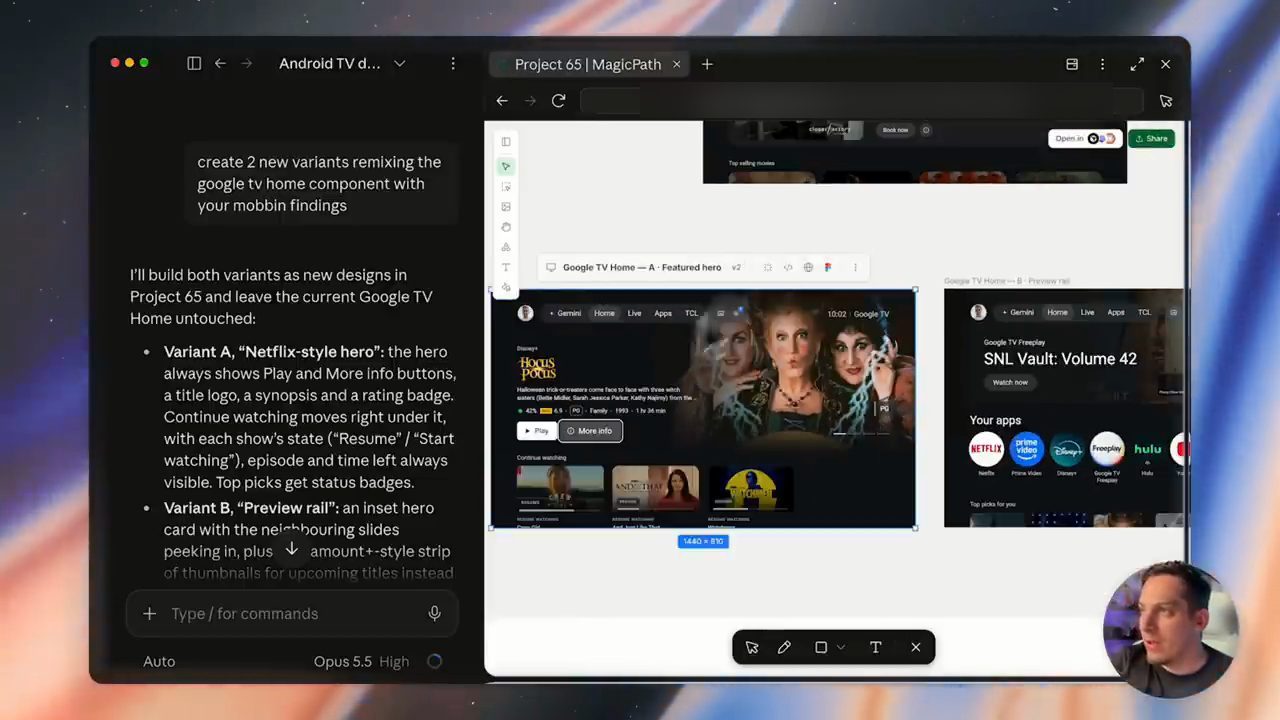This screenshot has height=720, width=1280.
Task: Open the browser panel three-dot menu
Action: pyautogui.click(x=1102, y=64)
